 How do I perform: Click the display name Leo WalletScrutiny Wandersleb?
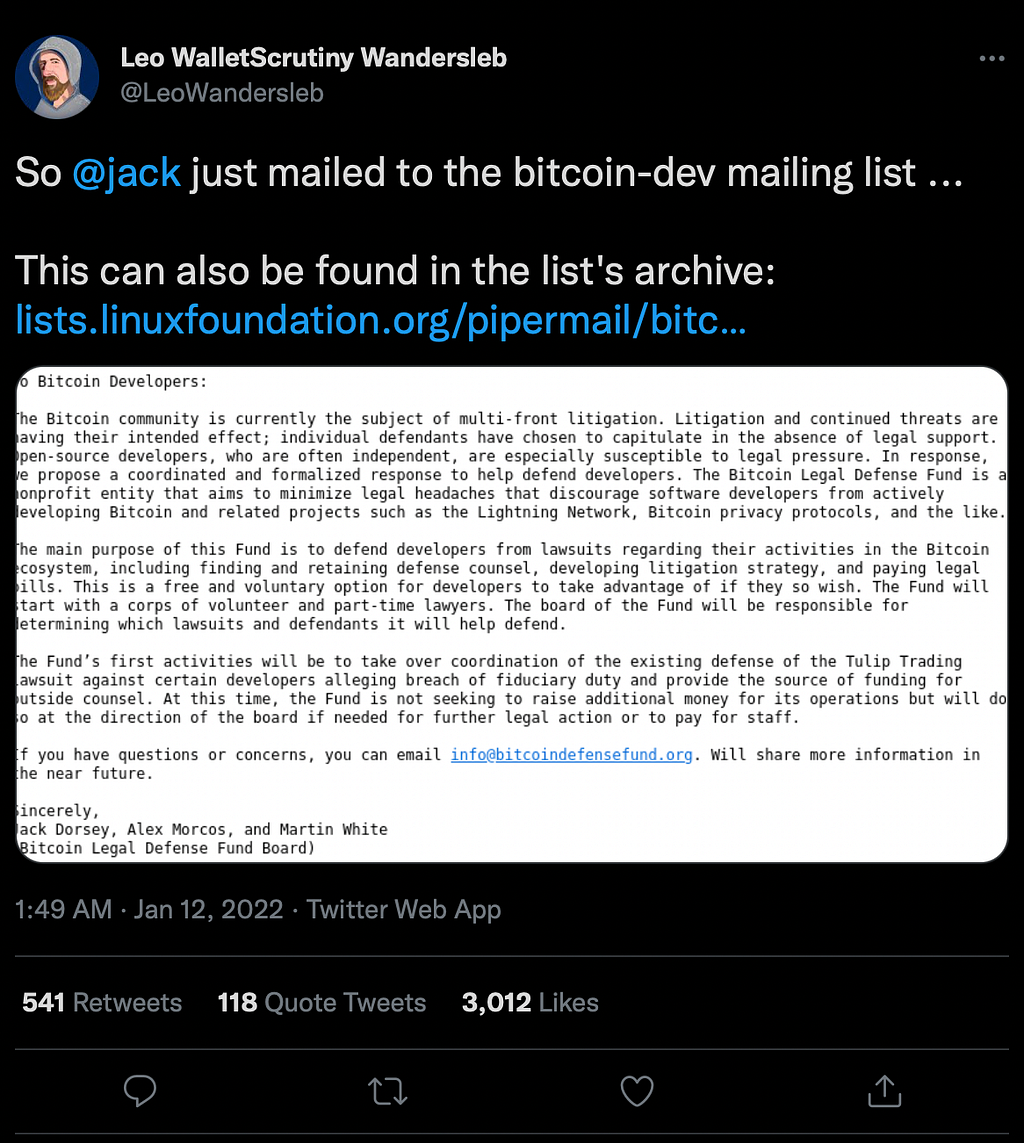(x=313, y=58)
